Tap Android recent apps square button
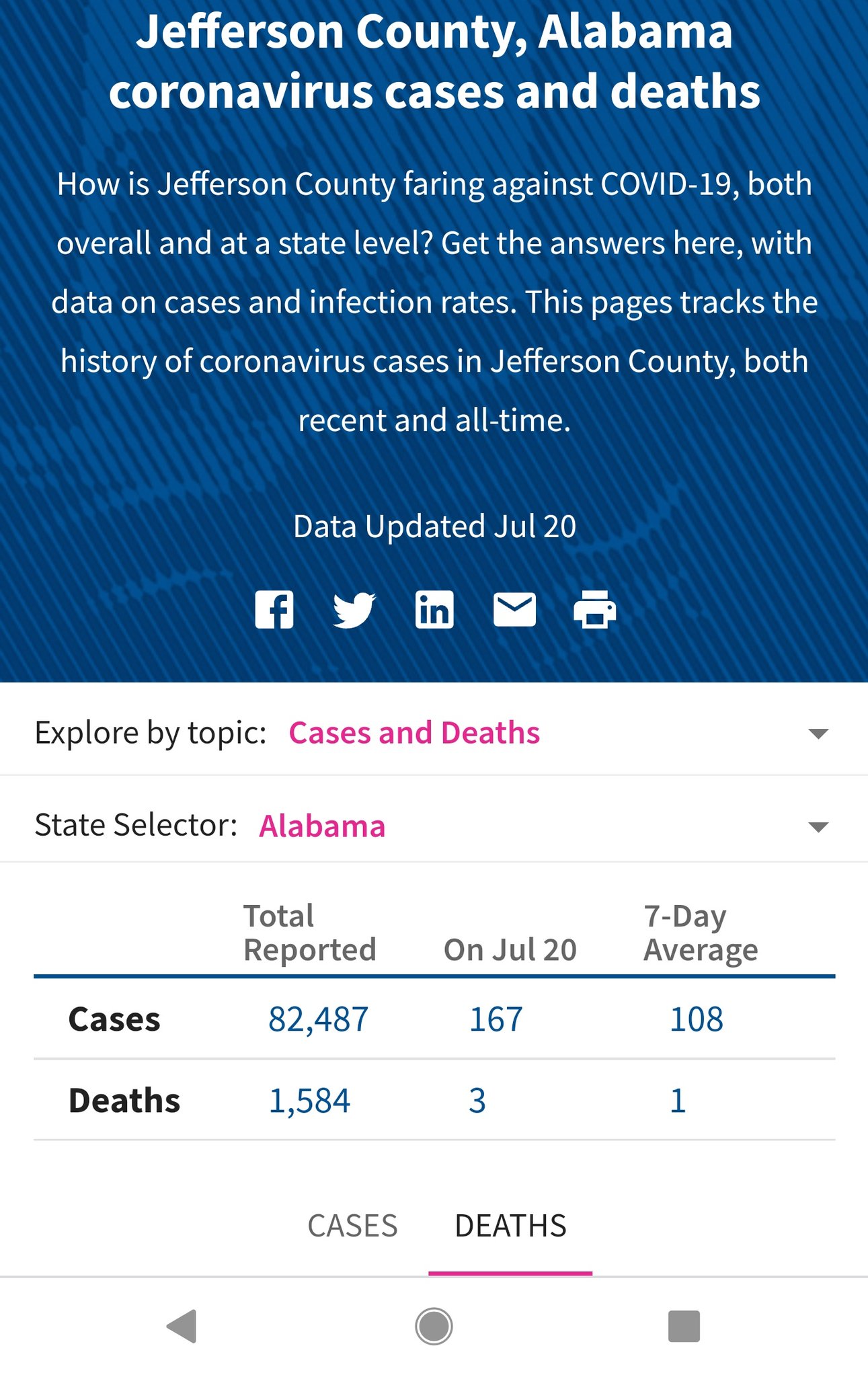868x1377 pixels. [x=684, y=1326]
